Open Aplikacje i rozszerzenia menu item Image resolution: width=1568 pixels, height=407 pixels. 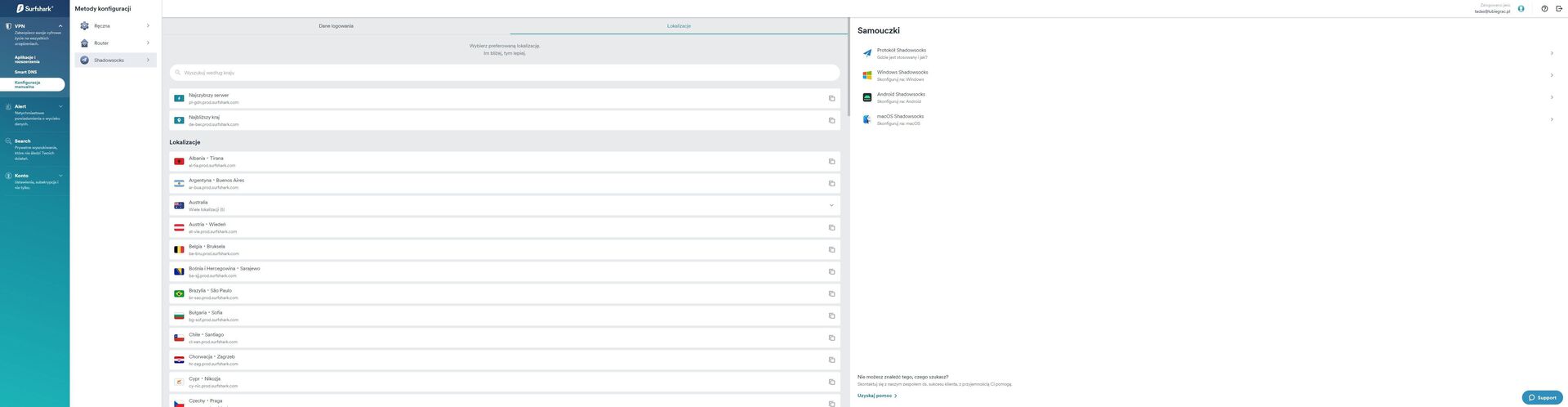point(27,60)
